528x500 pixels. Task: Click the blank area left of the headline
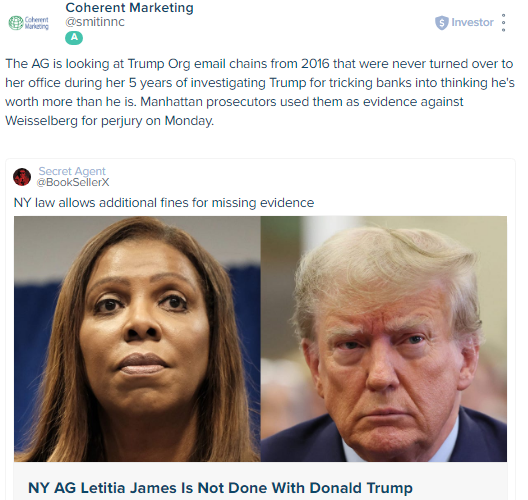point(21,488)
